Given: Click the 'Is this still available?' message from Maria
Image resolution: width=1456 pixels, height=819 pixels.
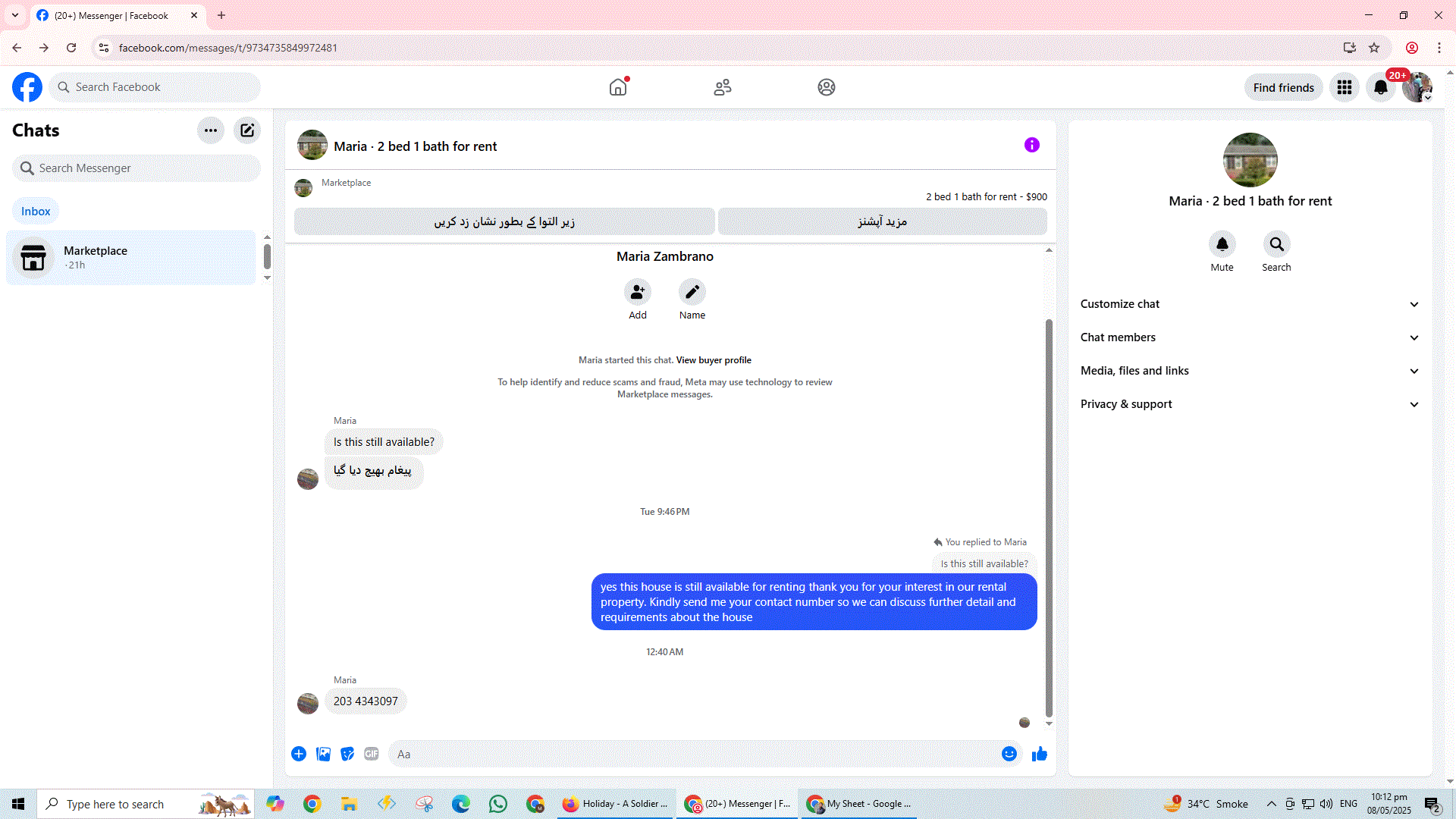Looking at the screenshot, I should point(384,442).
